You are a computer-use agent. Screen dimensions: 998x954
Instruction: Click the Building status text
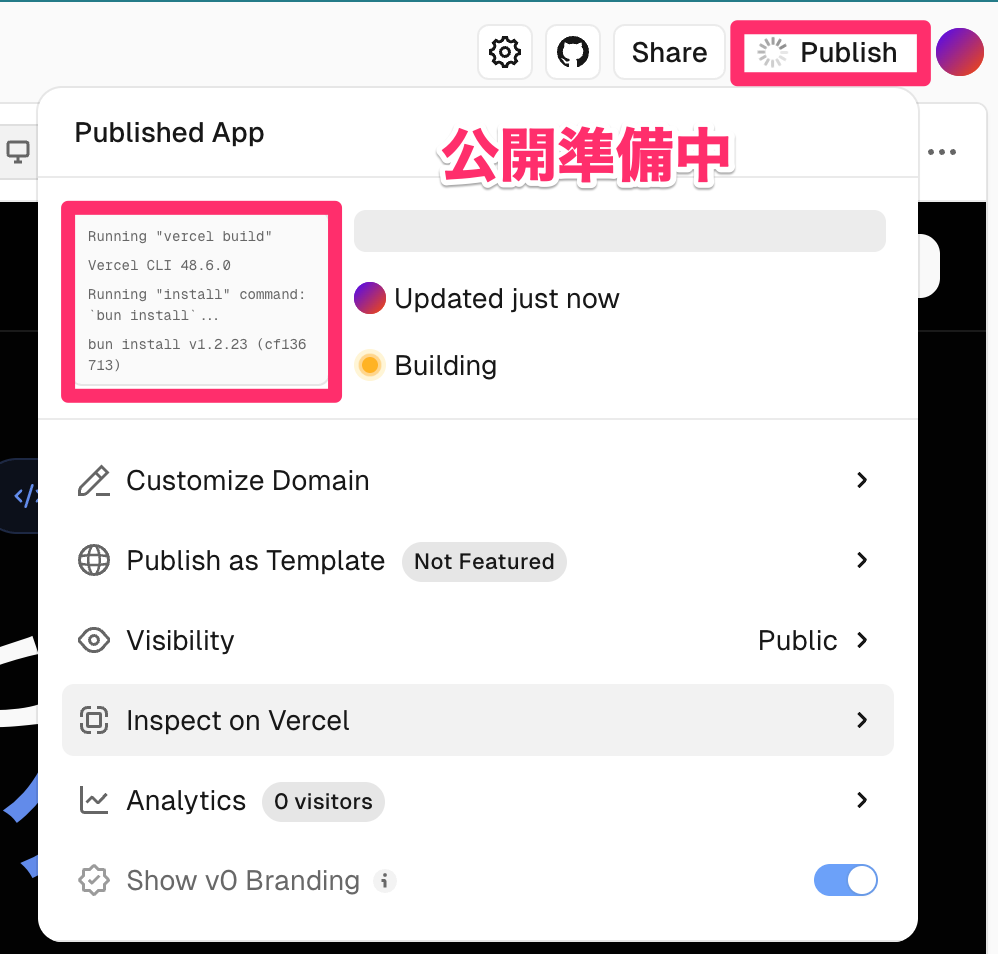click(446, 365)
